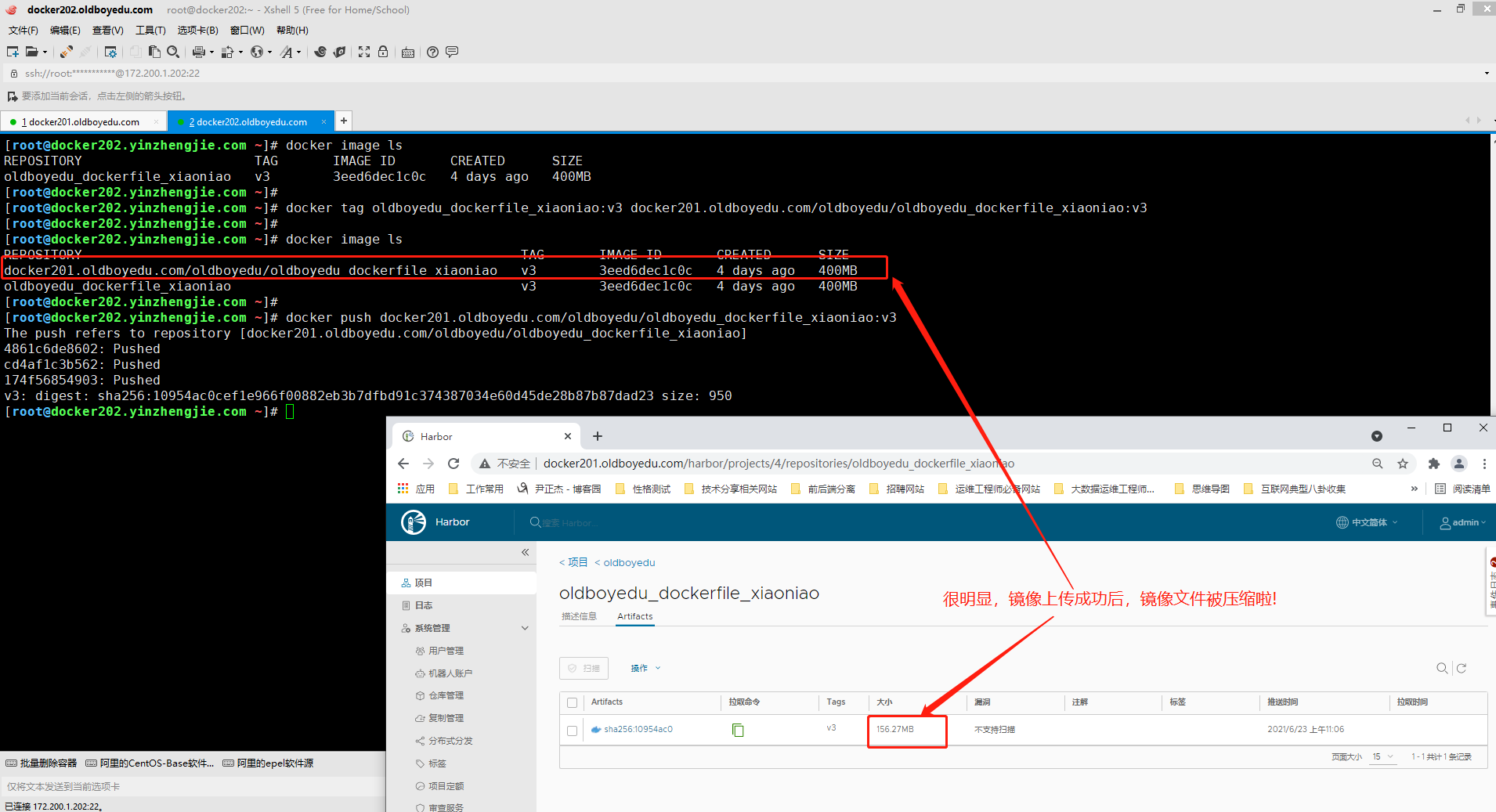Toggle fullscreen mode icon in Xshell toolbar
This screenshot has height=812, width=1496.
364,52
